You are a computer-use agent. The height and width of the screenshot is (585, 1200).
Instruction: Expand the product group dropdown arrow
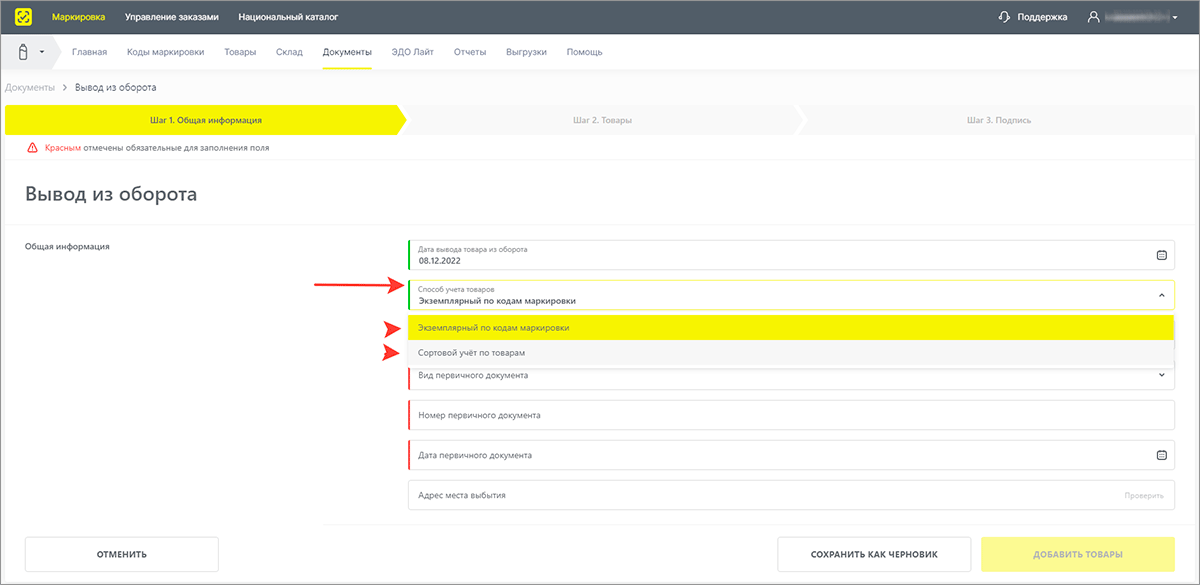tap(42, 52)
